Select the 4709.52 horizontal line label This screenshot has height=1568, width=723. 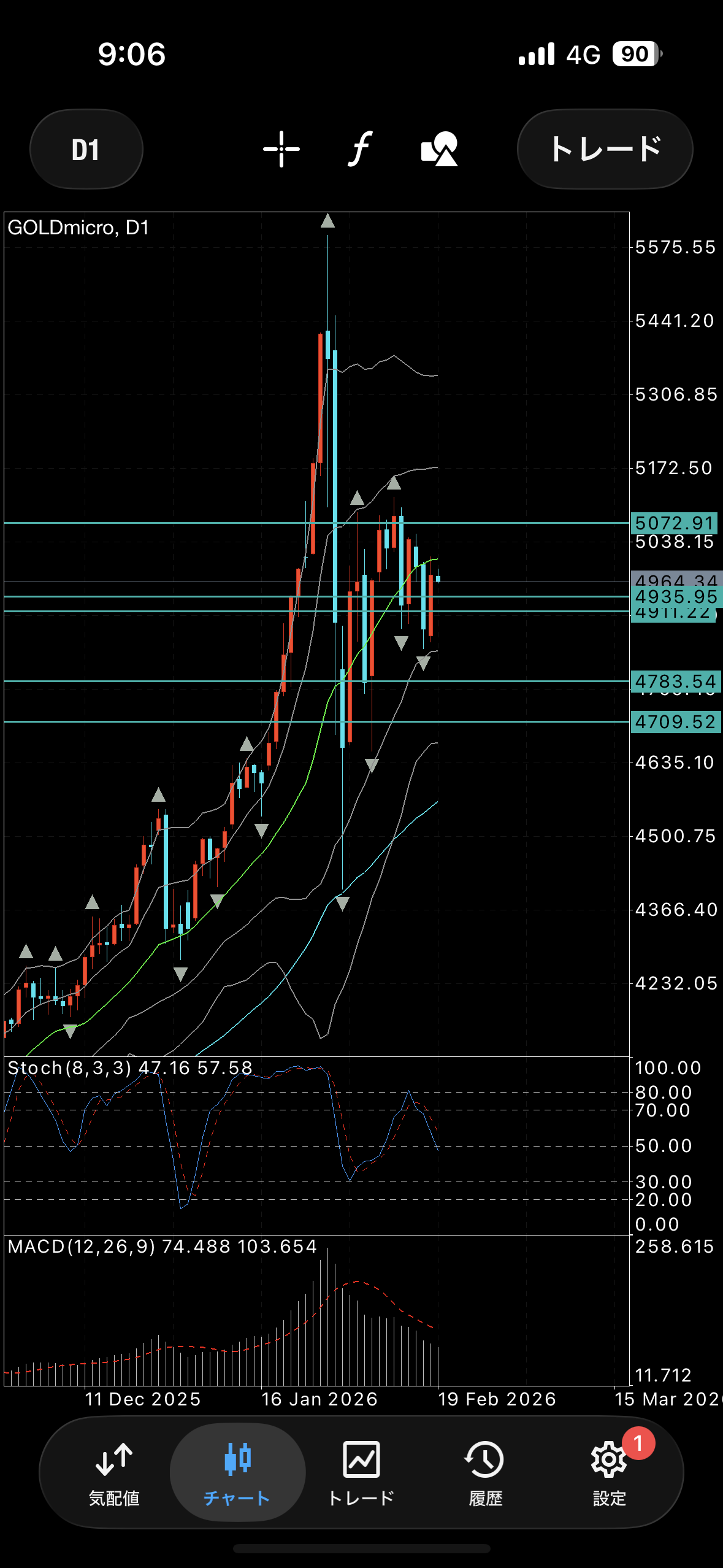(676, 721)
